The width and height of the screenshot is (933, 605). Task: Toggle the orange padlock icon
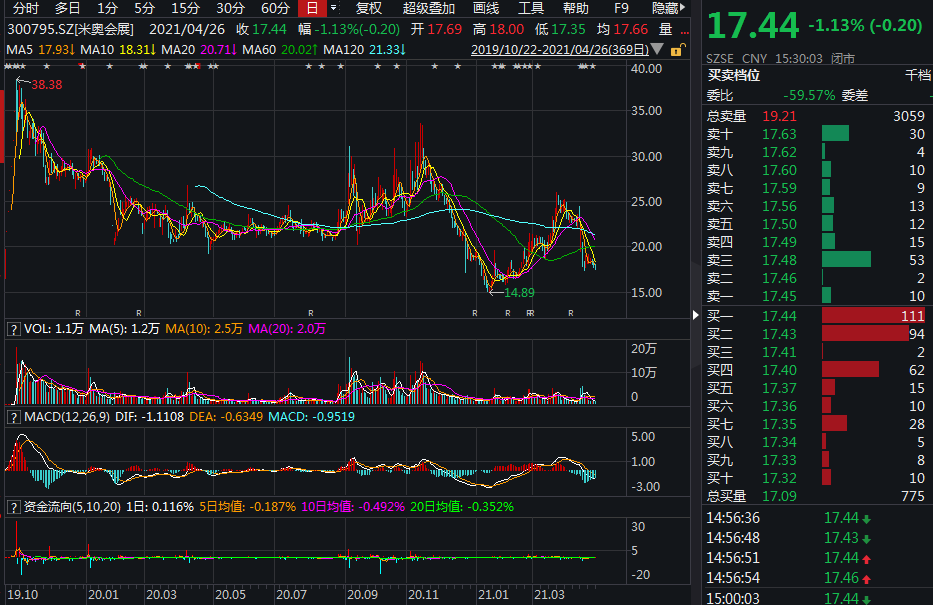tap(677, 50)
